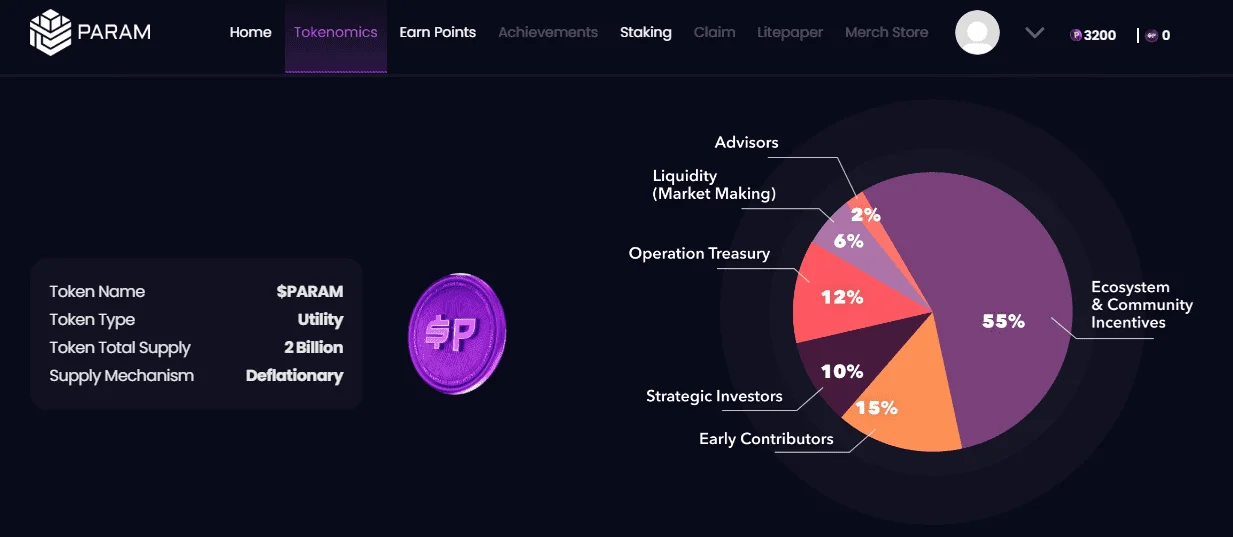Open the Achievements link

point(548,32)
